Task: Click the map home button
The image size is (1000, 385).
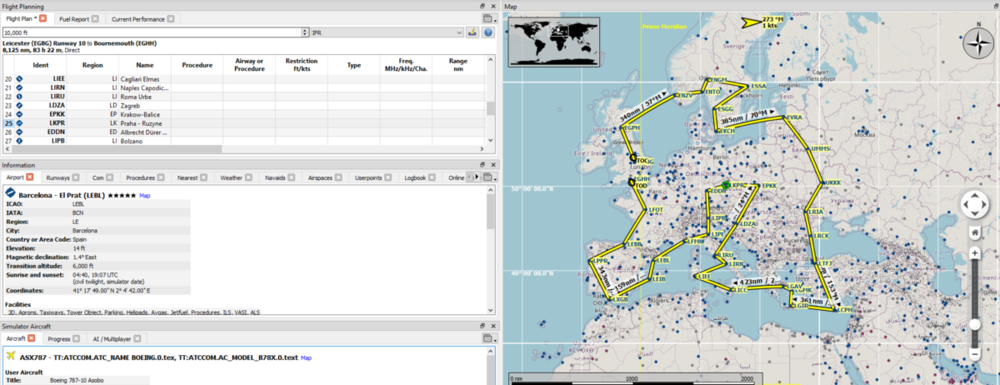Action: click(975, 233)
